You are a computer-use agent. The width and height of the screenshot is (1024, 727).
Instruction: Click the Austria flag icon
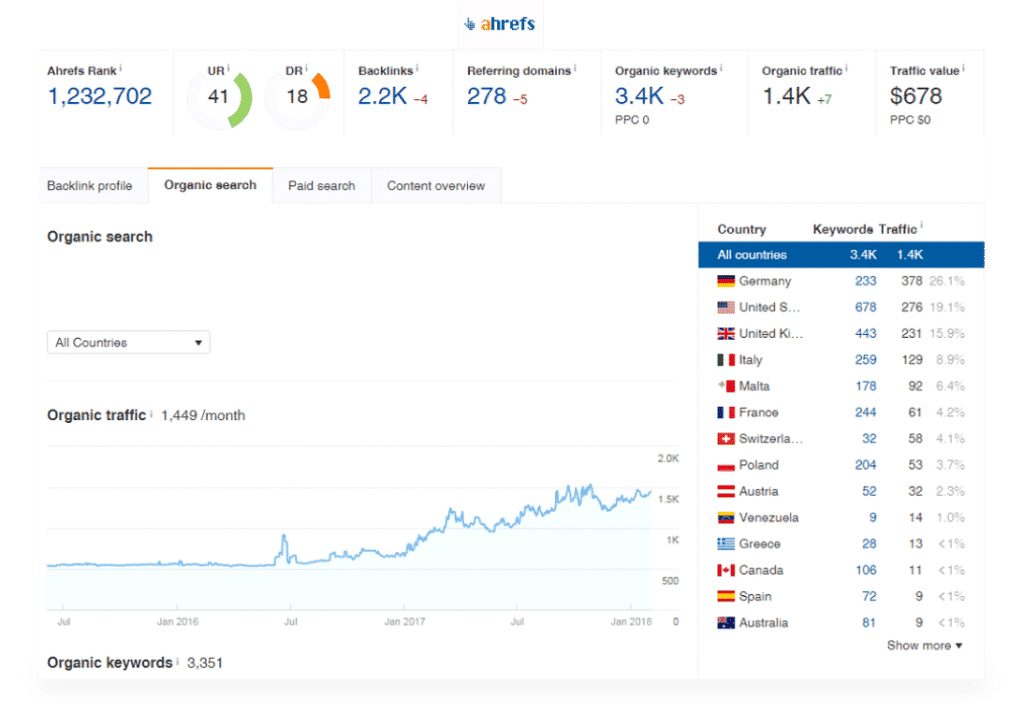click(726, 491)
